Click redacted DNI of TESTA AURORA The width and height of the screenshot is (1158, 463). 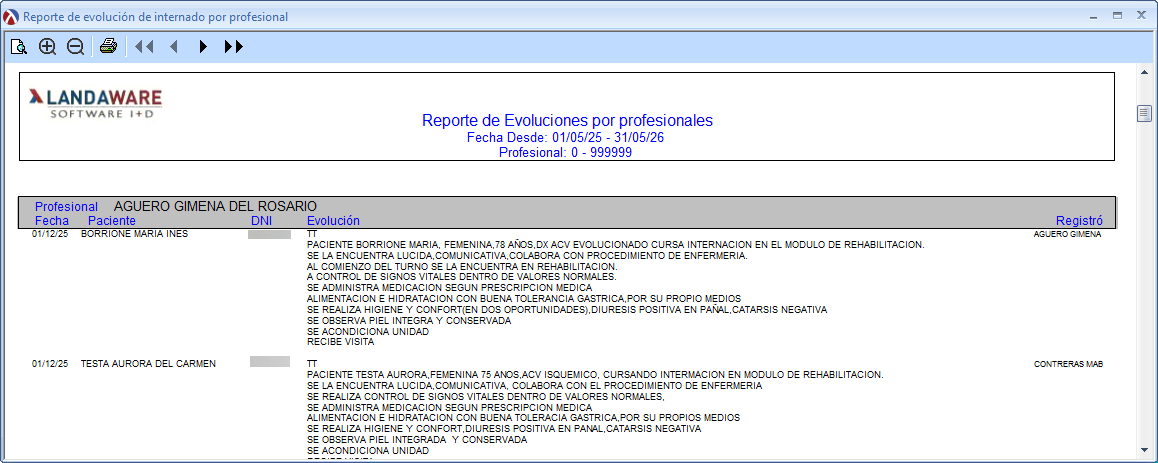click(x=270, y=362)
